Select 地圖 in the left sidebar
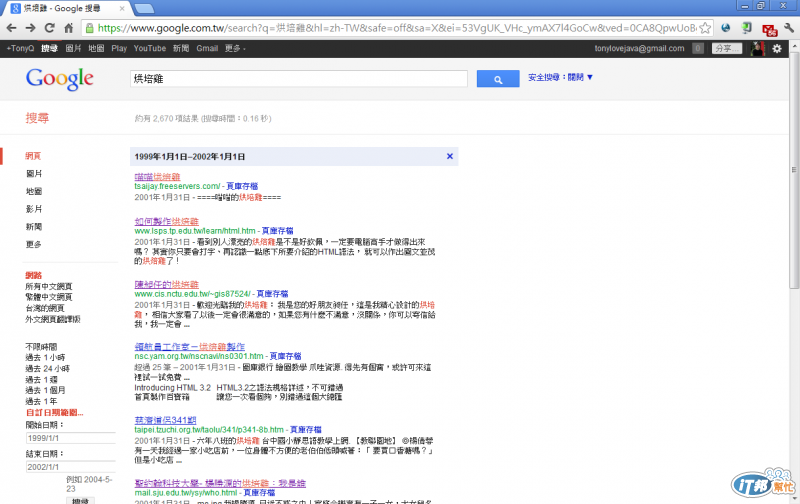Viewport: 800px width, 504px height. tap(34, 191)
